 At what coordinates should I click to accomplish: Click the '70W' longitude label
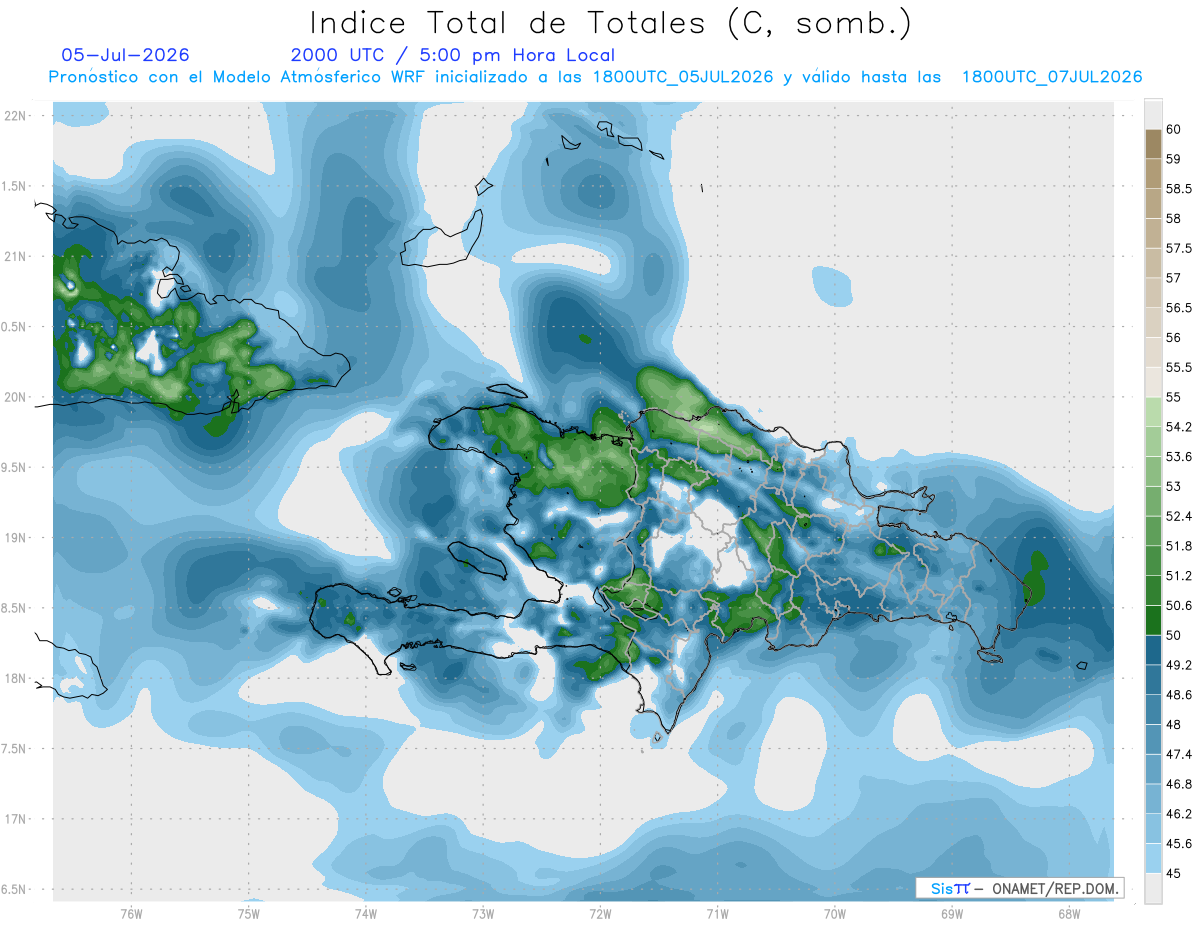click(835, 913)
